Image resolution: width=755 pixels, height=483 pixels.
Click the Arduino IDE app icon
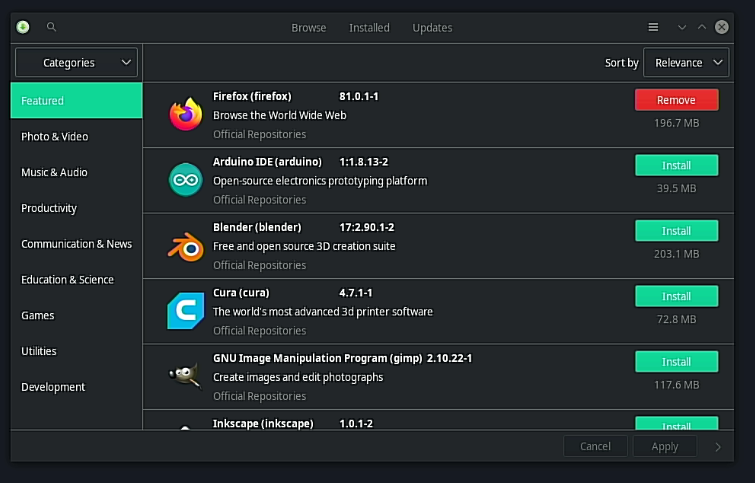[x=185, y=180]
